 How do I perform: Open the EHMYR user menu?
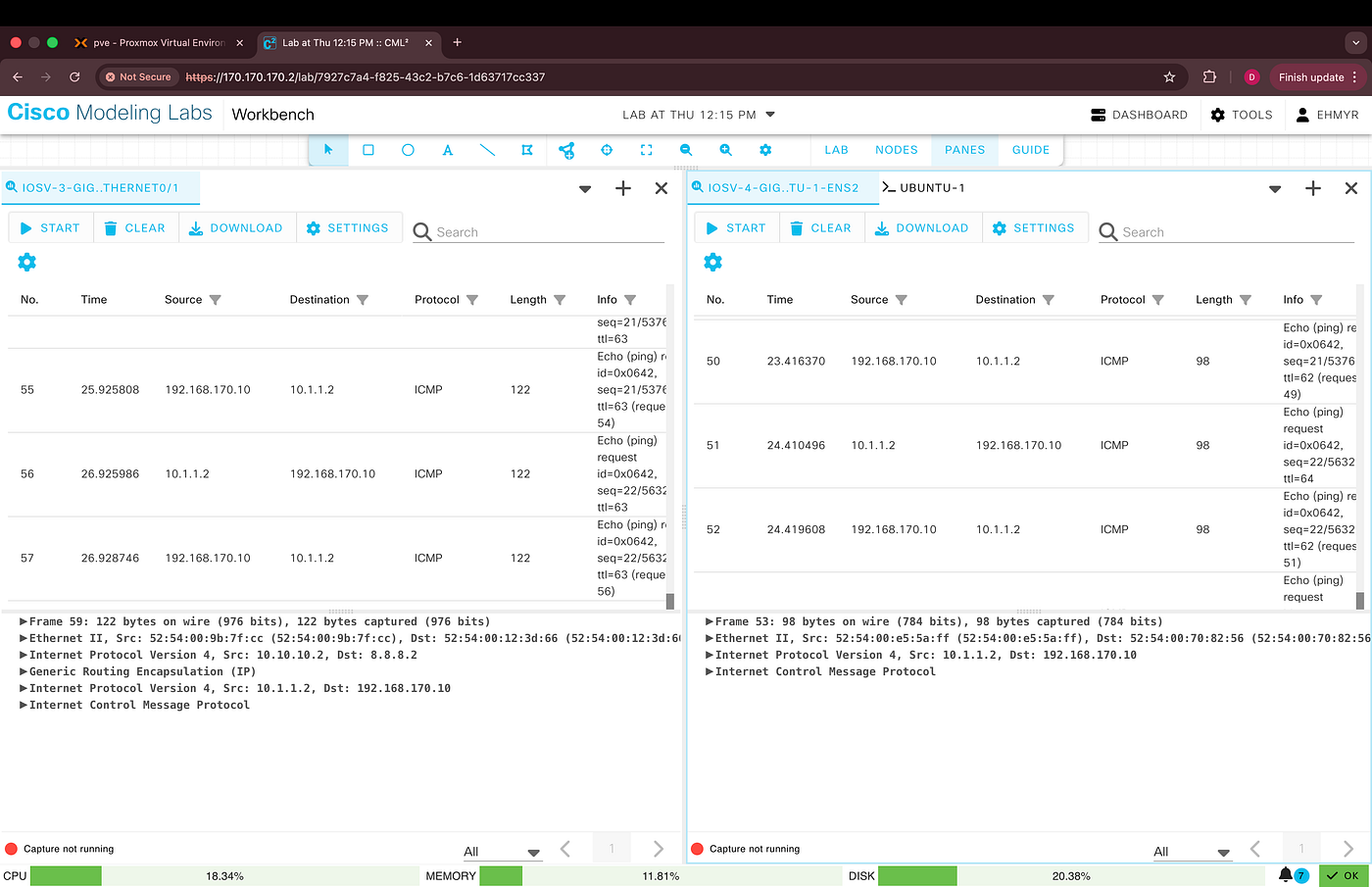(x=1327, y=115)
